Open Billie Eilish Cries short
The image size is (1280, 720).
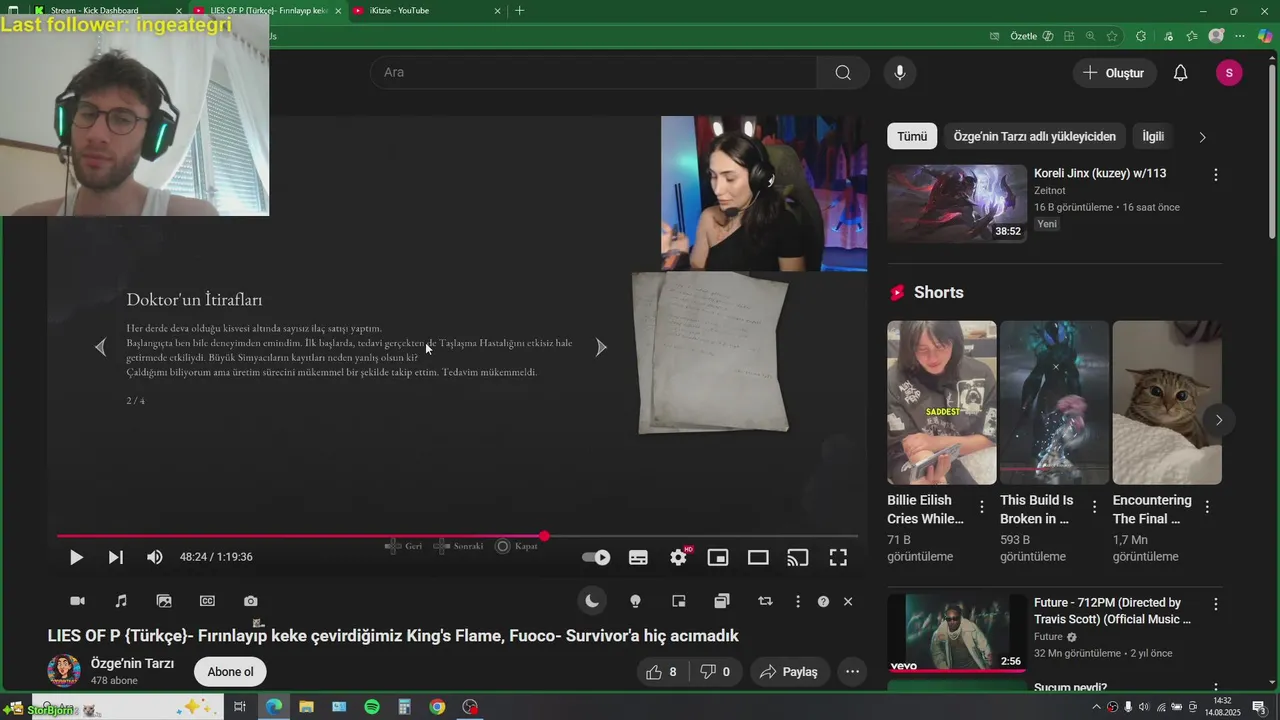point(941,402)
